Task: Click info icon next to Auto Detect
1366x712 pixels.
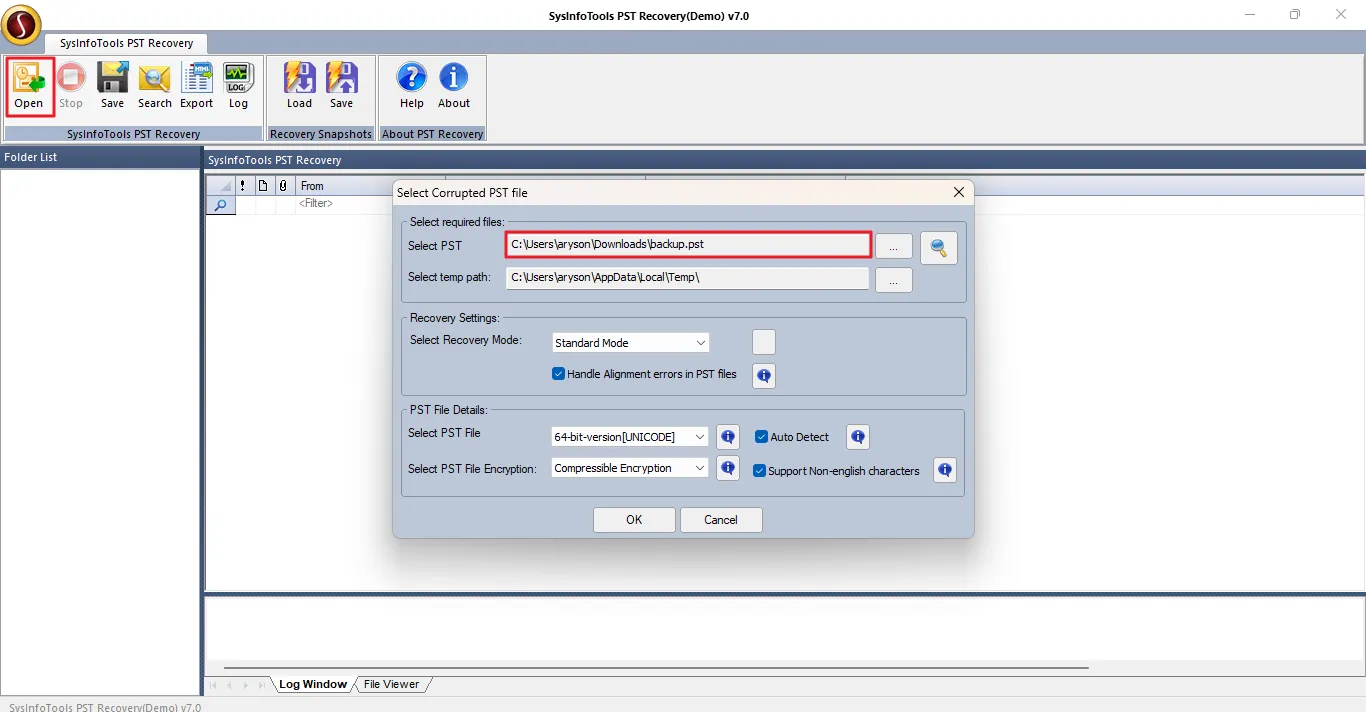Action: [857, 437]
